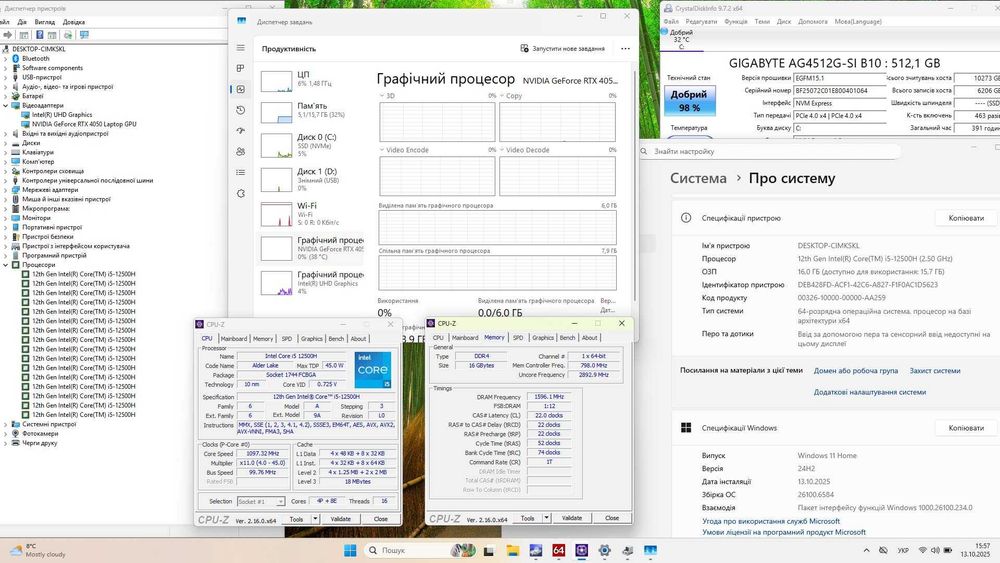1000x563 pixels.
Task: Switch to Graphics tab in left CPU-Z window
Action: coord(311,339)
